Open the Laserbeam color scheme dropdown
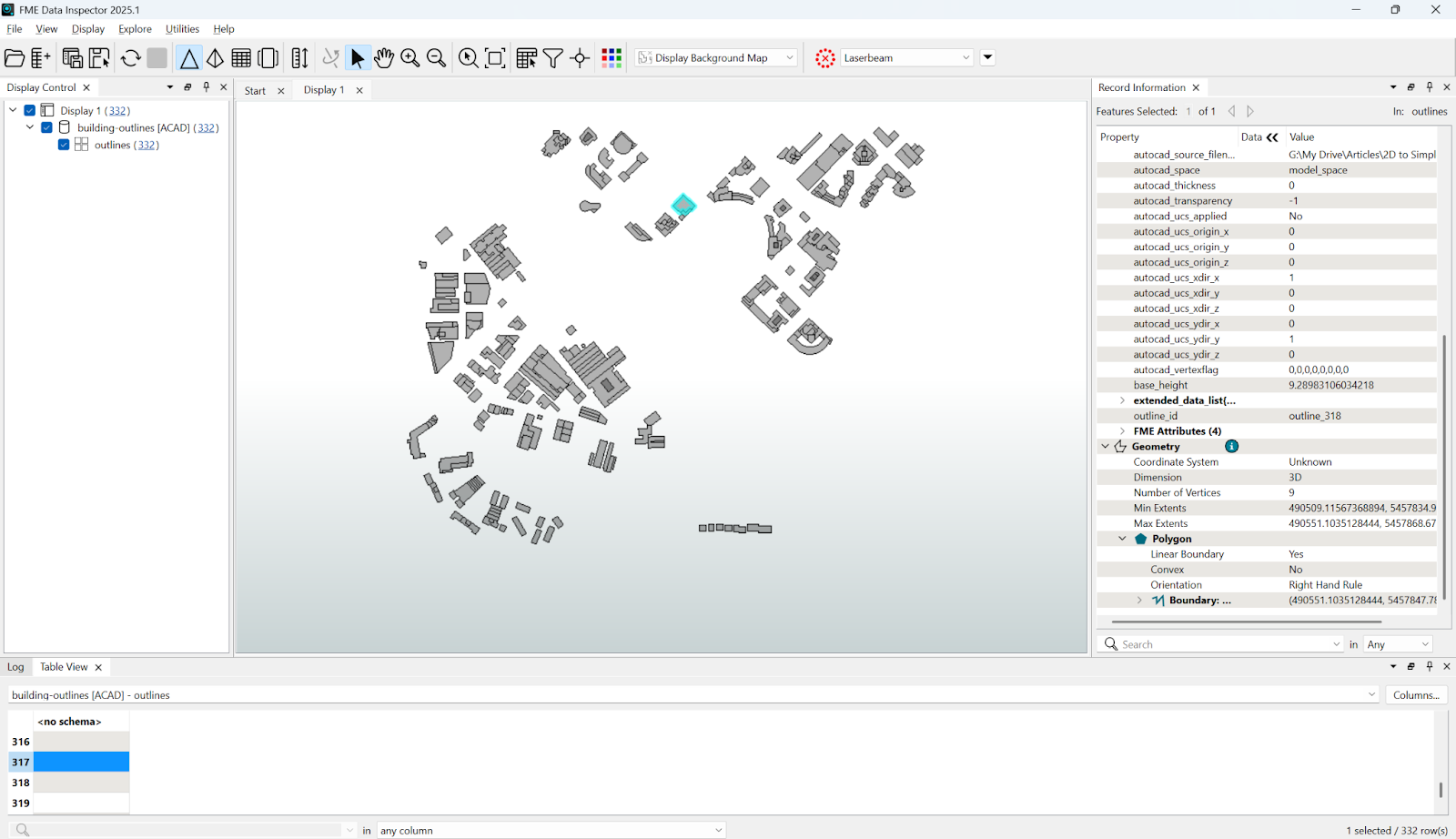The width and height of the screenshot is (1456, 839). click(x=966, y=57)
